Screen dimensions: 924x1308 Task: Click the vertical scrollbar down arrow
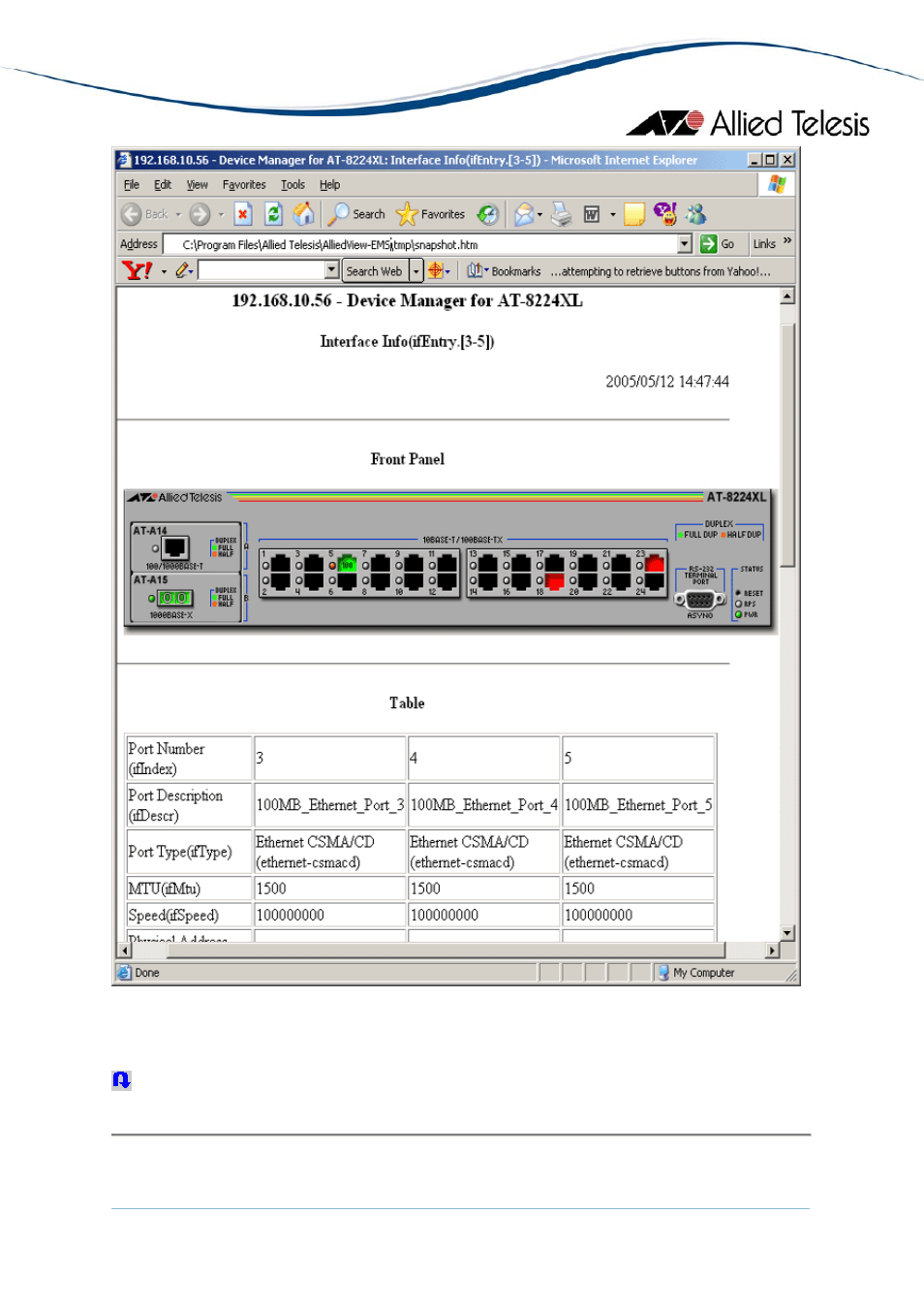[x=787, y=933]
